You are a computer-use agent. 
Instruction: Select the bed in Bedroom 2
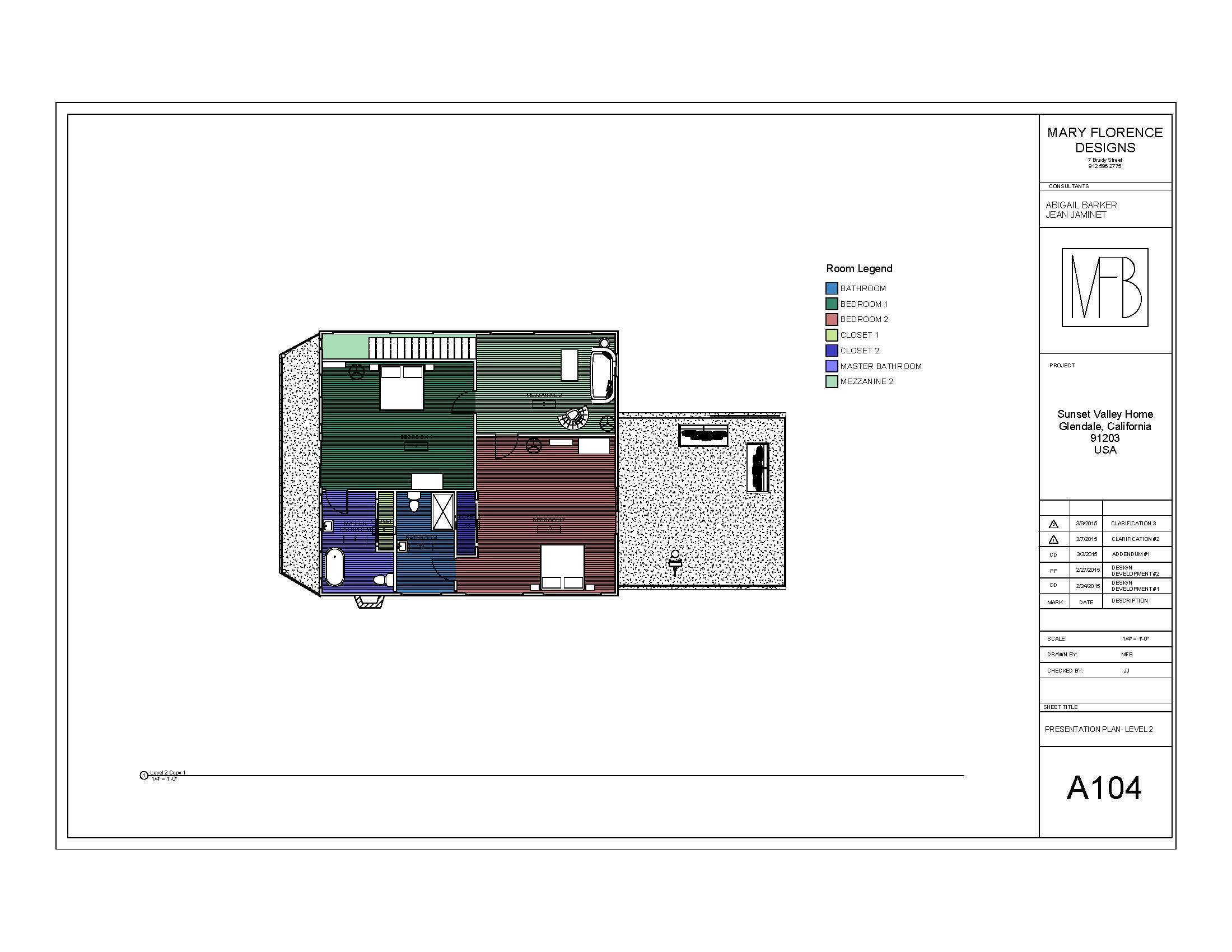(x=562, y=567)
